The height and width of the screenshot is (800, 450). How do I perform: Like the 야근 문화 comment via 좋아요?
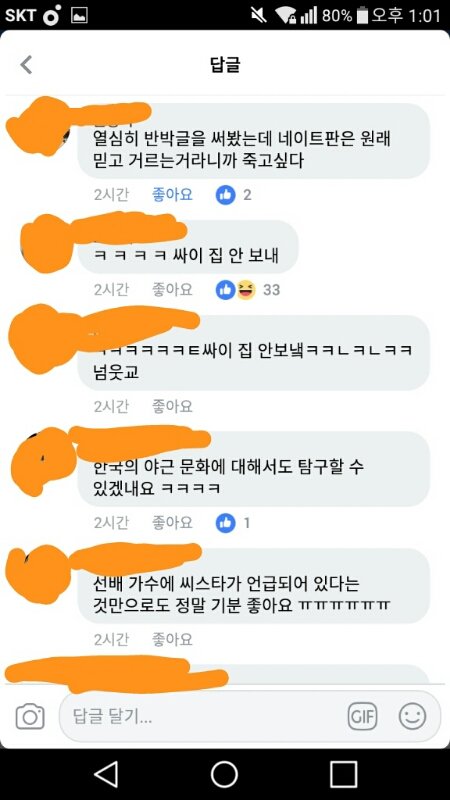tap(172, 522)
